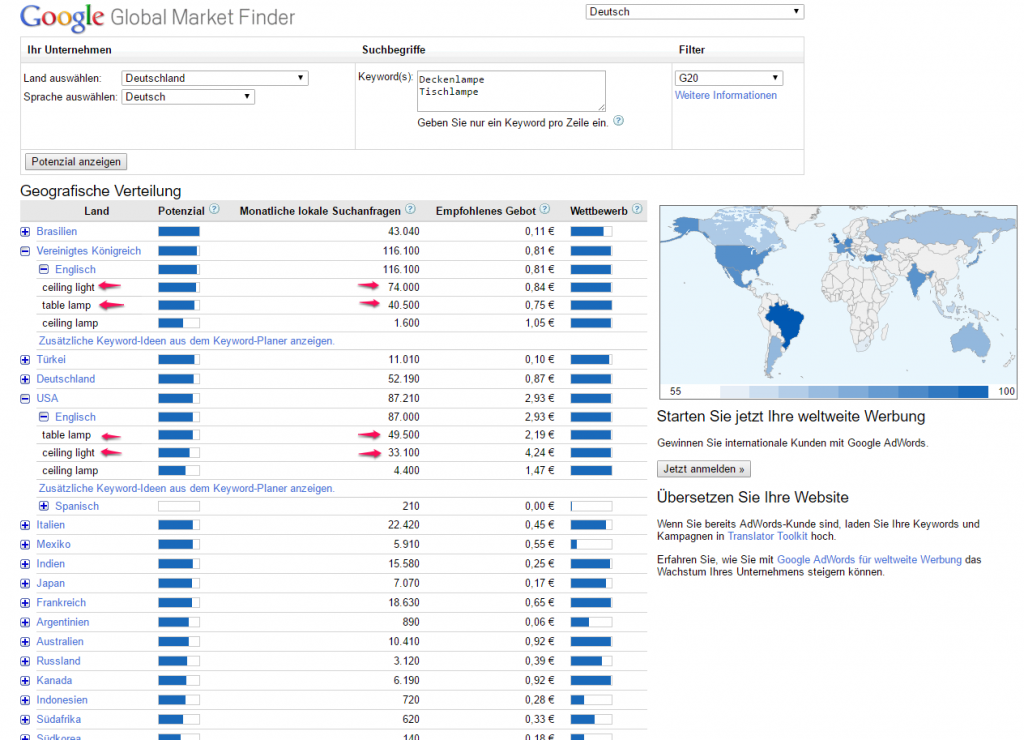The image size is (1024, 740).
Task: Click the Japan country link
Action: coord(50,583)
